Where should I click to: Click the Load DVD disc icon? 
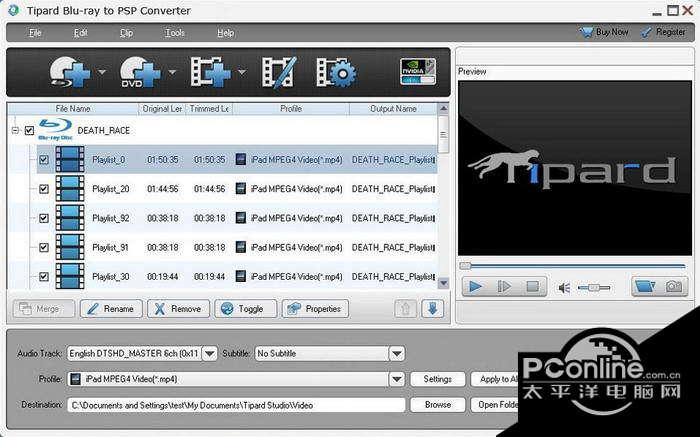pos(140,72)
